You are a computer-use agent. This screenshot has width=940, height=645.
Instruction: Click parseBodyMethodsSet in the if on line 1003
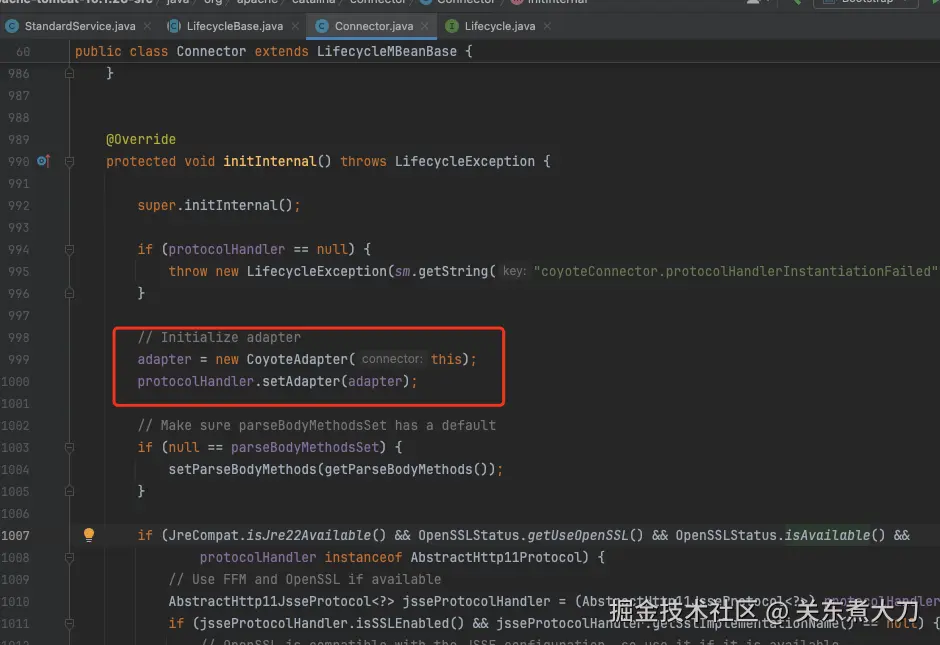tap(305, 447)
